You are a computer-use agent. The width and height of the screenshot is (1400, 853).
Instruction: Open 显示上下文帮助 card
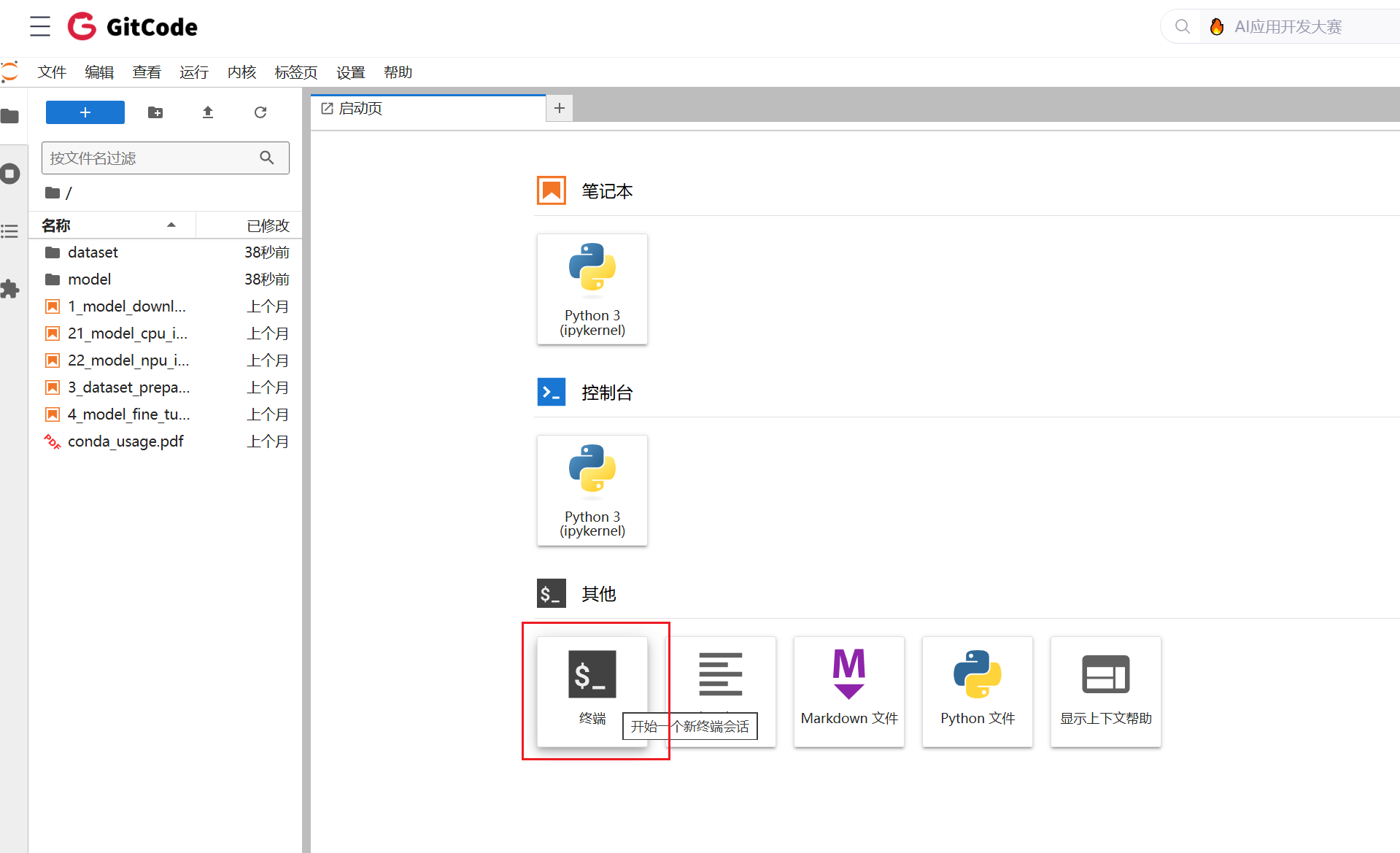[x=1106, y=692]
